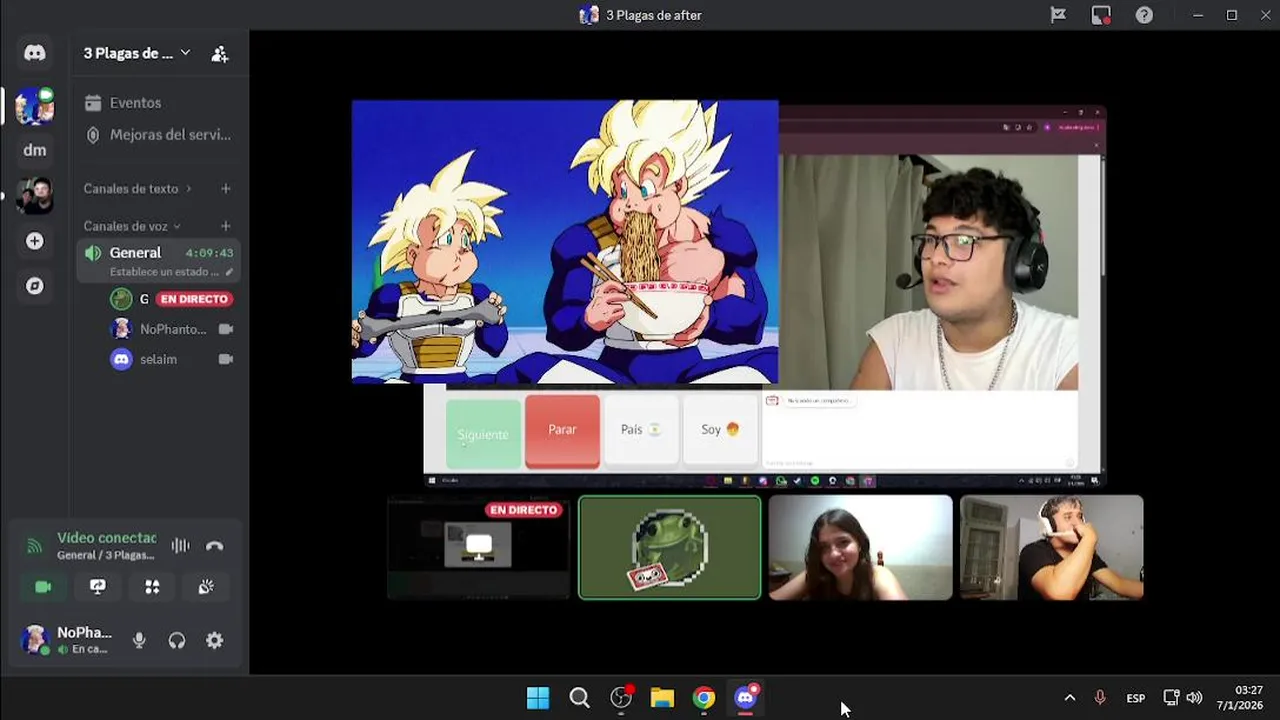Viewport: 1280px width, 720px height.
Task: Open user settings gear
Action: [x=215, y=641]
